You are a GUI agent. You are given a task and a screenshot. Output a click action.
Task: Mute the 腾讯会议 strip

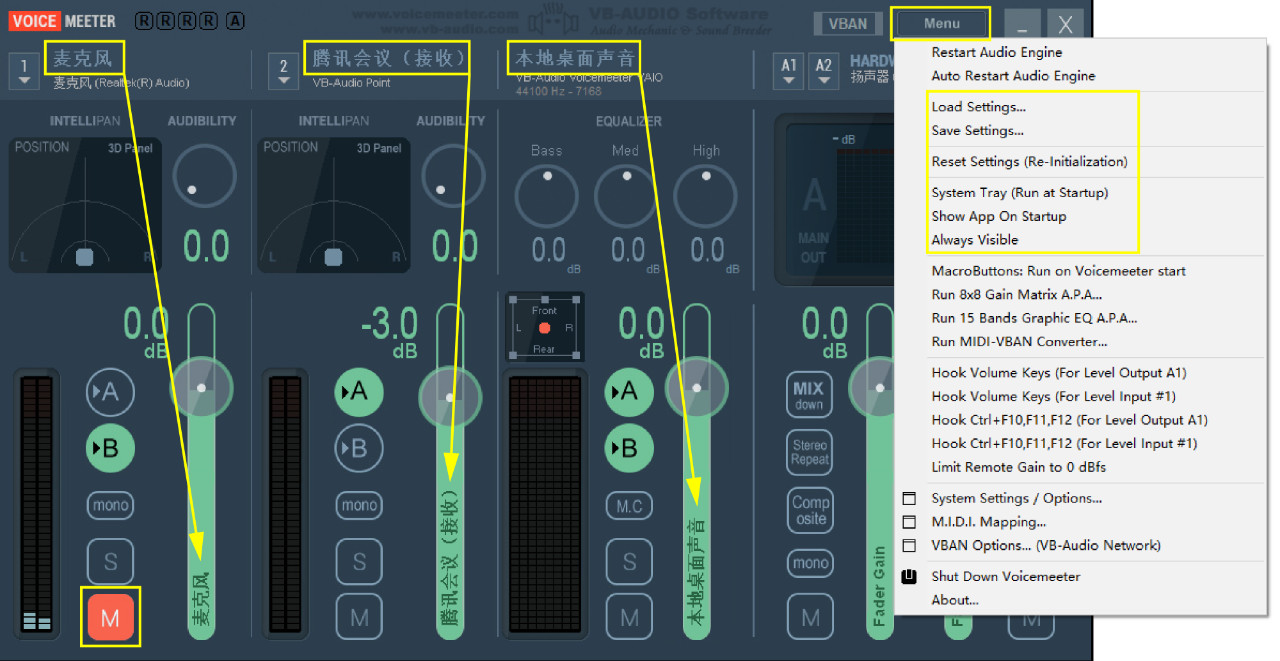[x=359, y=617]
